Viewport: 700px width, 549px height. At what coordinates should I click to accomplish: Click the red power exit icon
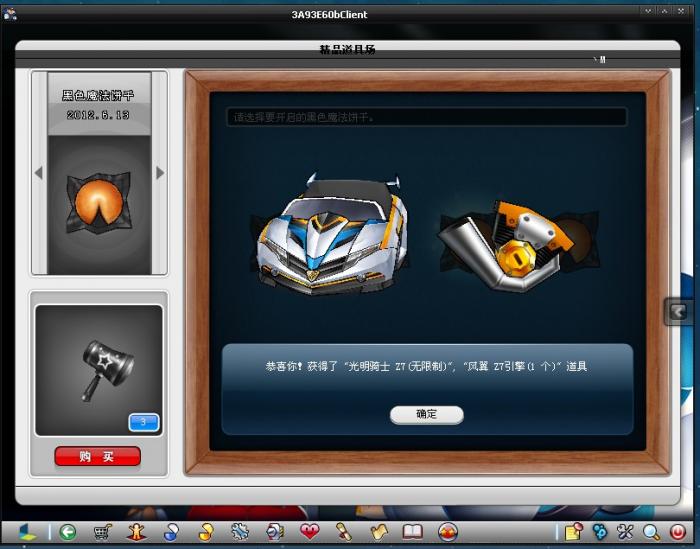point(678,532)
